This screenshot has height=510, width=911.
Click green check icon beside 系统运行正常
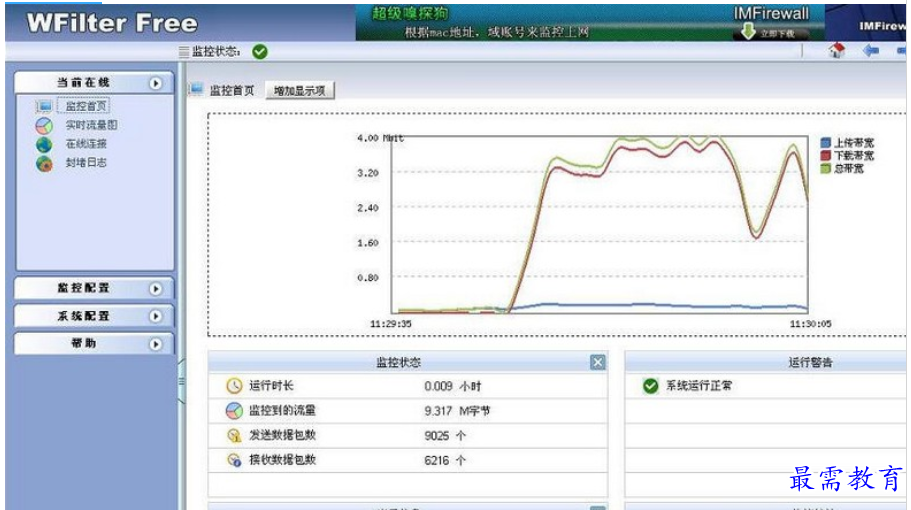tap(651, 386)
